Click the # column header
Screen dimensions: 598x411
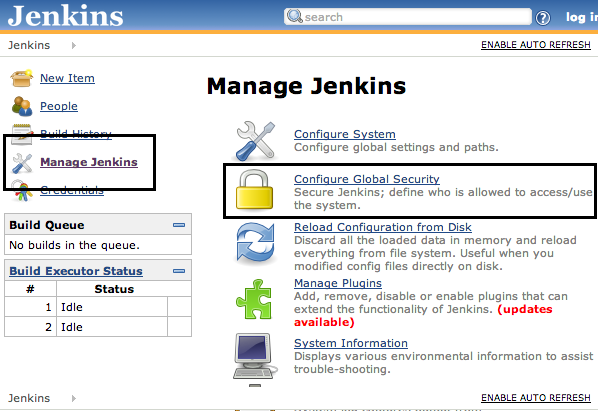(31, 289)
